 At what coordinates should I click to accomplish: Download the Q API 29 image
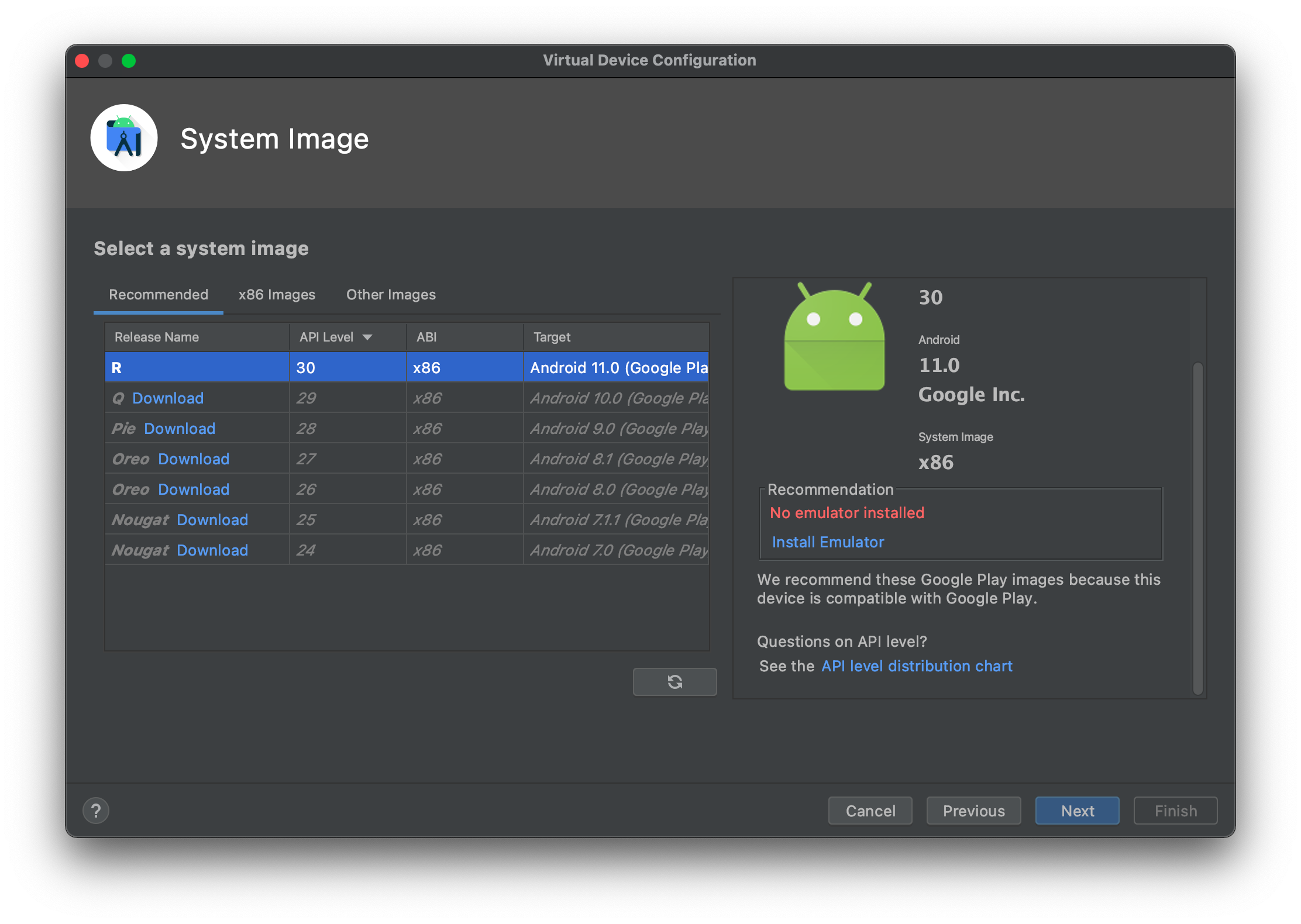point(168,398)
